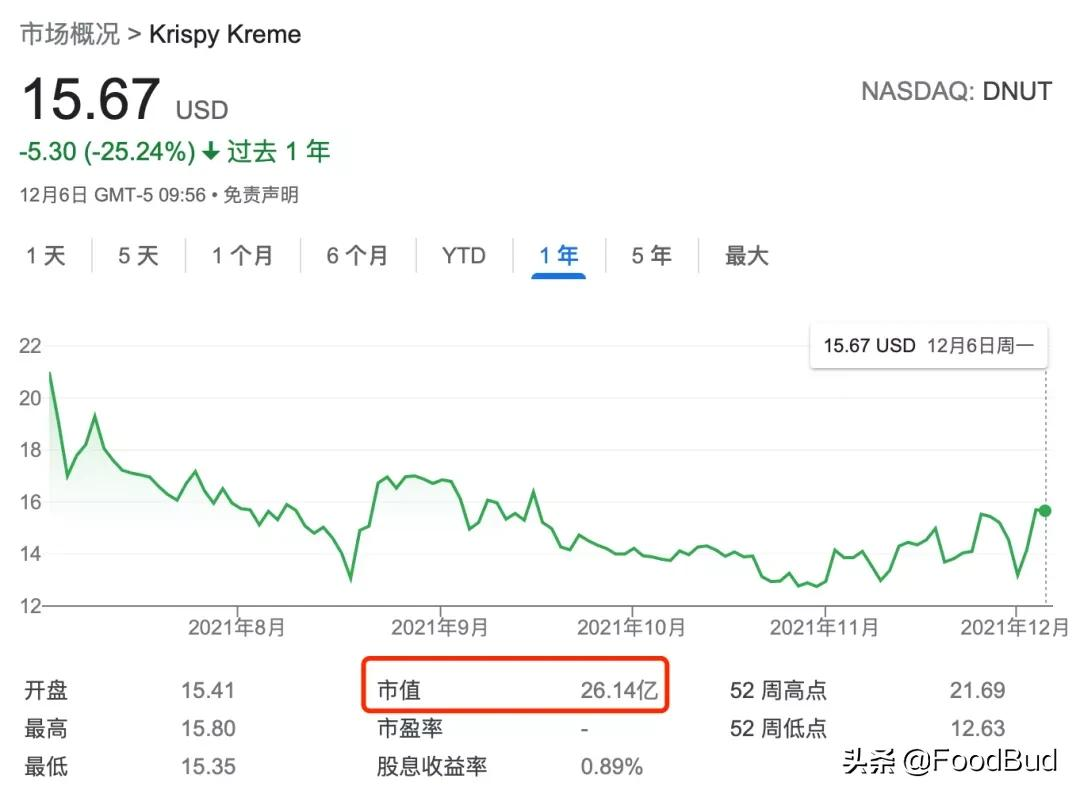Open the 市场概况 breadcrumb link

click(x=70, y=34)
